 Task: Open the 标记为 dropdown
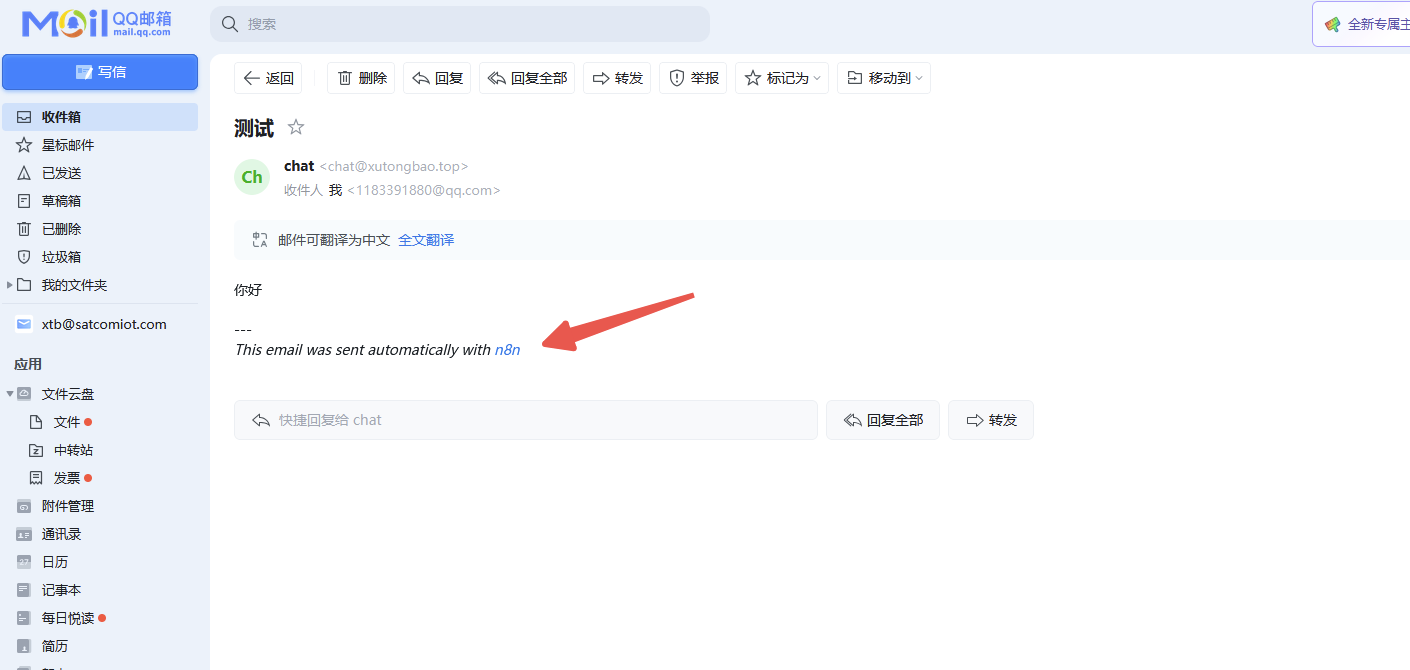point(782,78)
